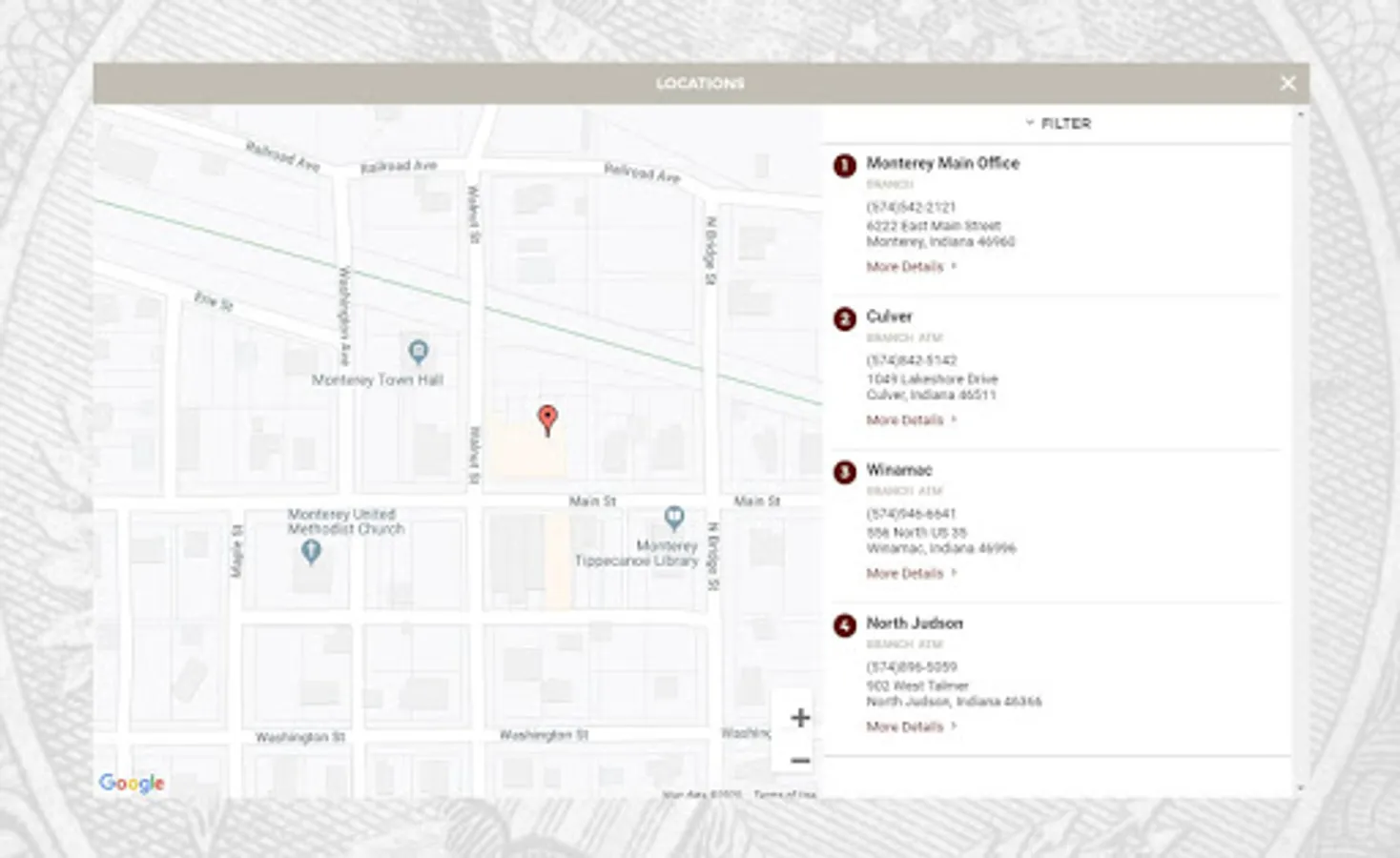Click North Judson address 902 West Talmer
This screenshot has height=858, width=1400.
916,685
